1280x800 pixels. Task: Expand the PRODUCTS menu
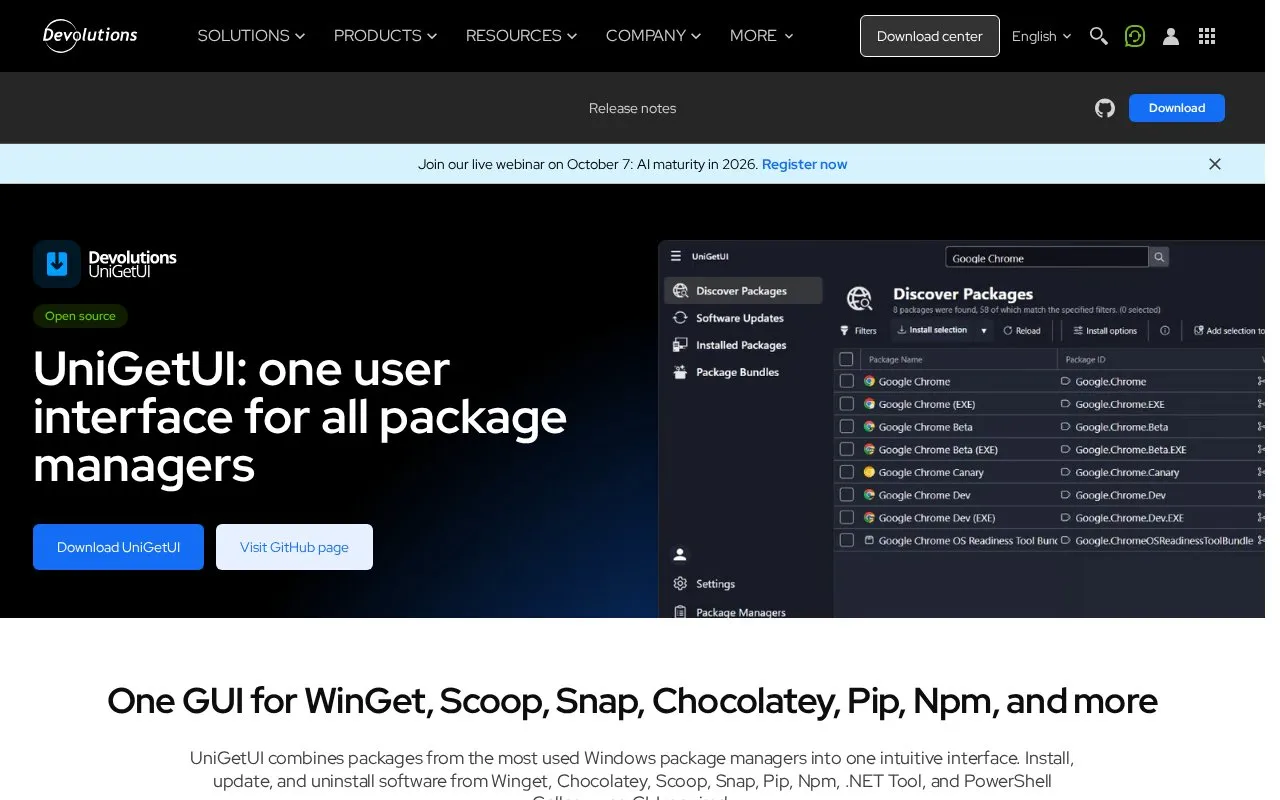pos(385,36)
